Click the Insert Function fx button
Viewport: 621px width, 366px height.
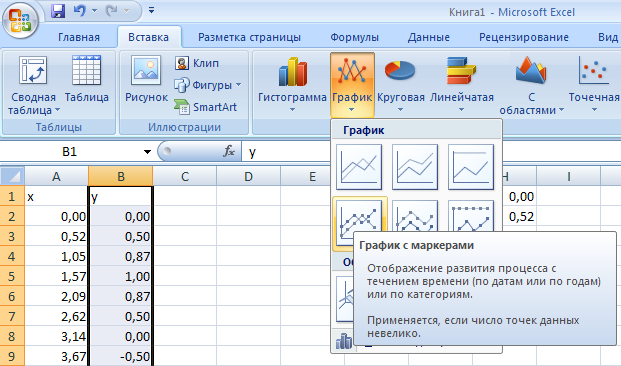pos(229,151)
